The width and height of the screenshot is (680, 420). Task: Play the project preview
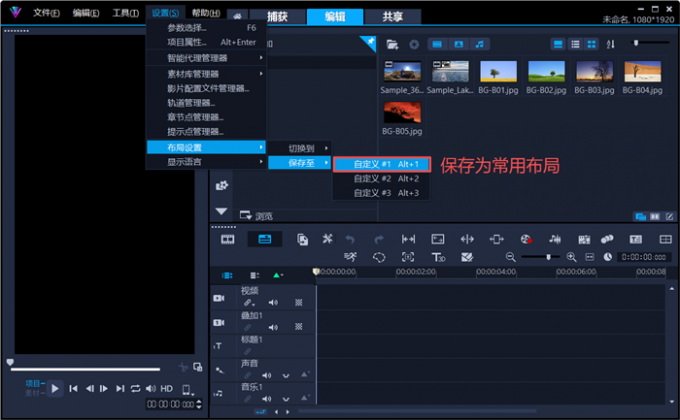[55, 388]
